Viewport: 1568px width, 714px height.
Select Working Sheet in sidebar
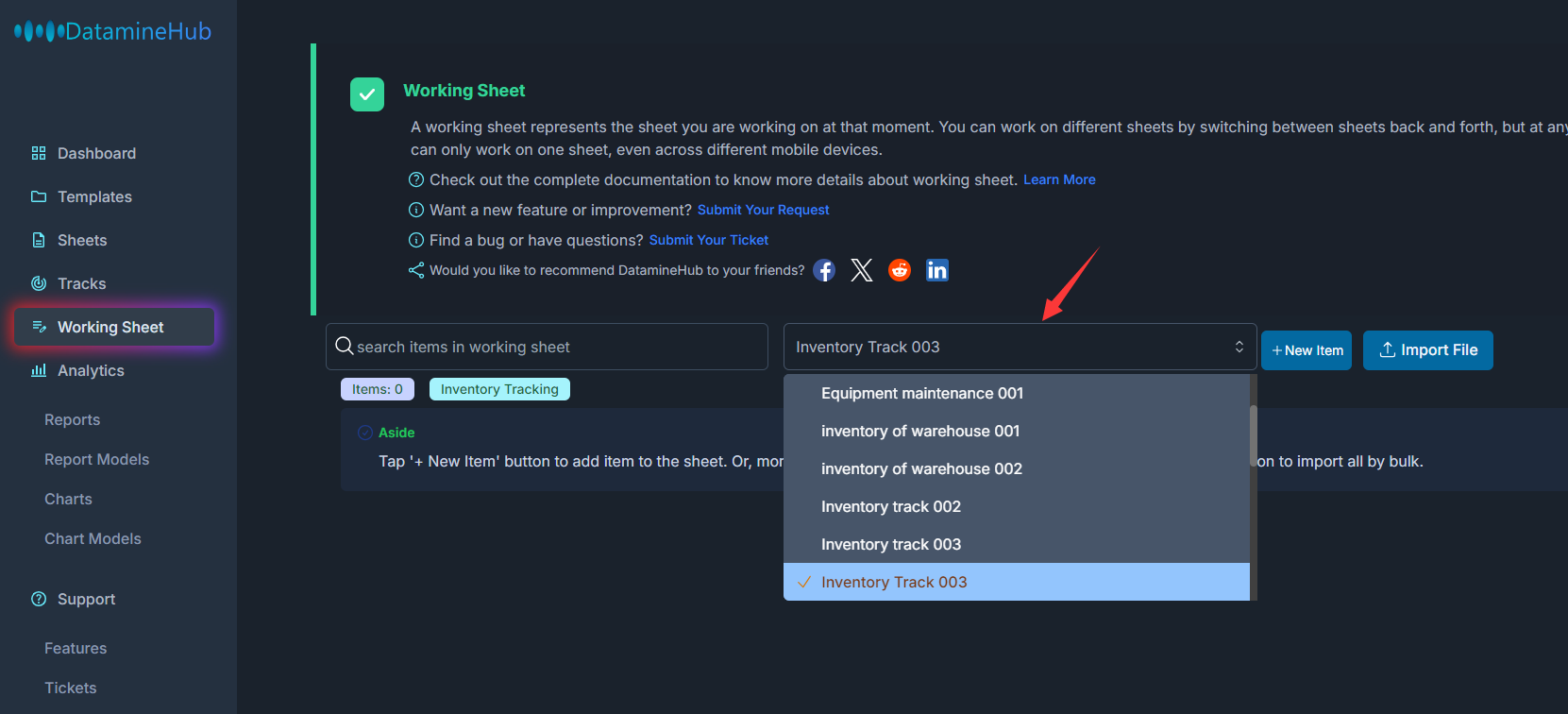(115, 327)
